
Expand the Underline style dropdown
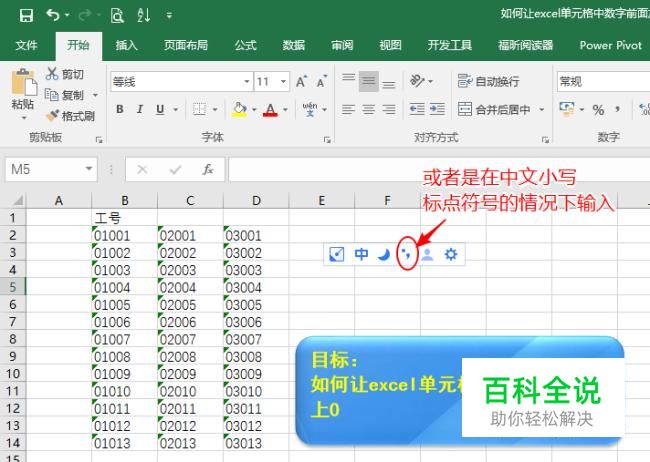[x=175, y=109]
